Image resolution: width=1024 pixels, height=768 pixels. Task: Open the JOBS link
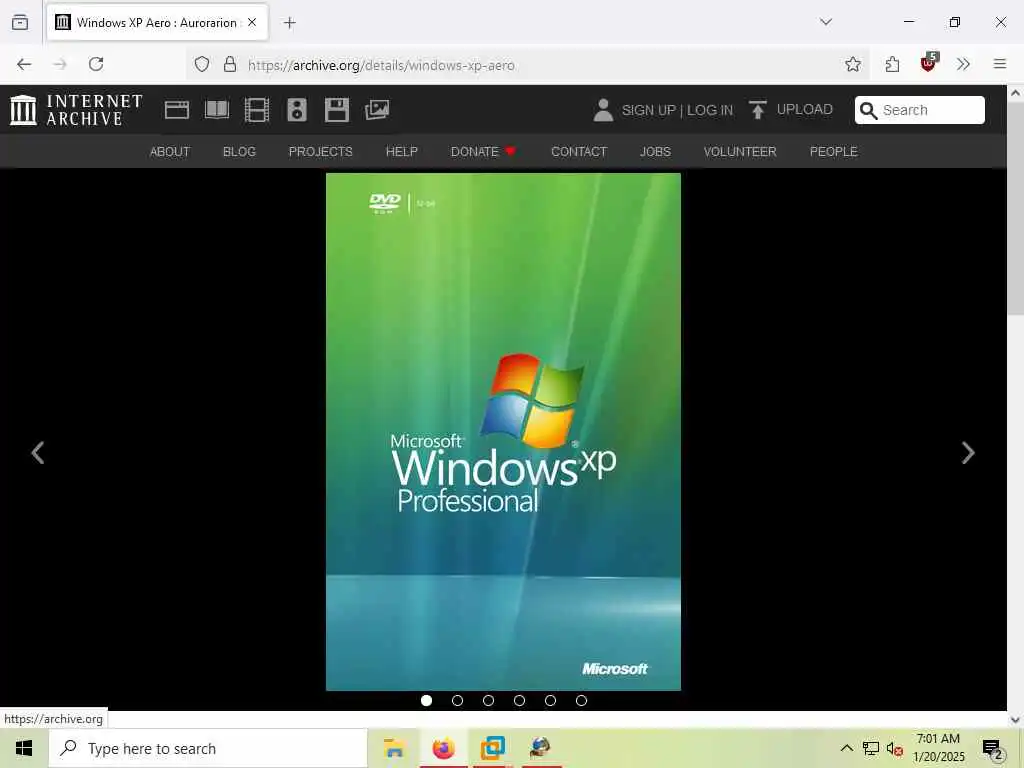(655, 152)
